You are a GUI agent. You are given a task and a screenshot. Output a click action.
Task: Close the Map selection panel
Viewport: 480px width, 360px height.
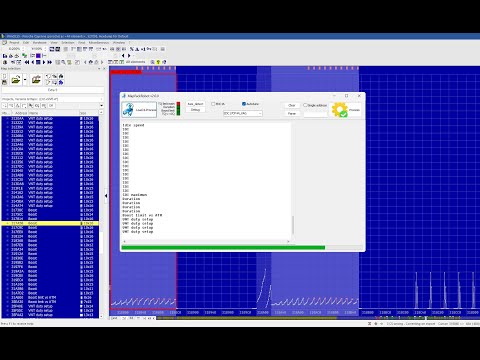pyautogui.click(x=104, y=69)
